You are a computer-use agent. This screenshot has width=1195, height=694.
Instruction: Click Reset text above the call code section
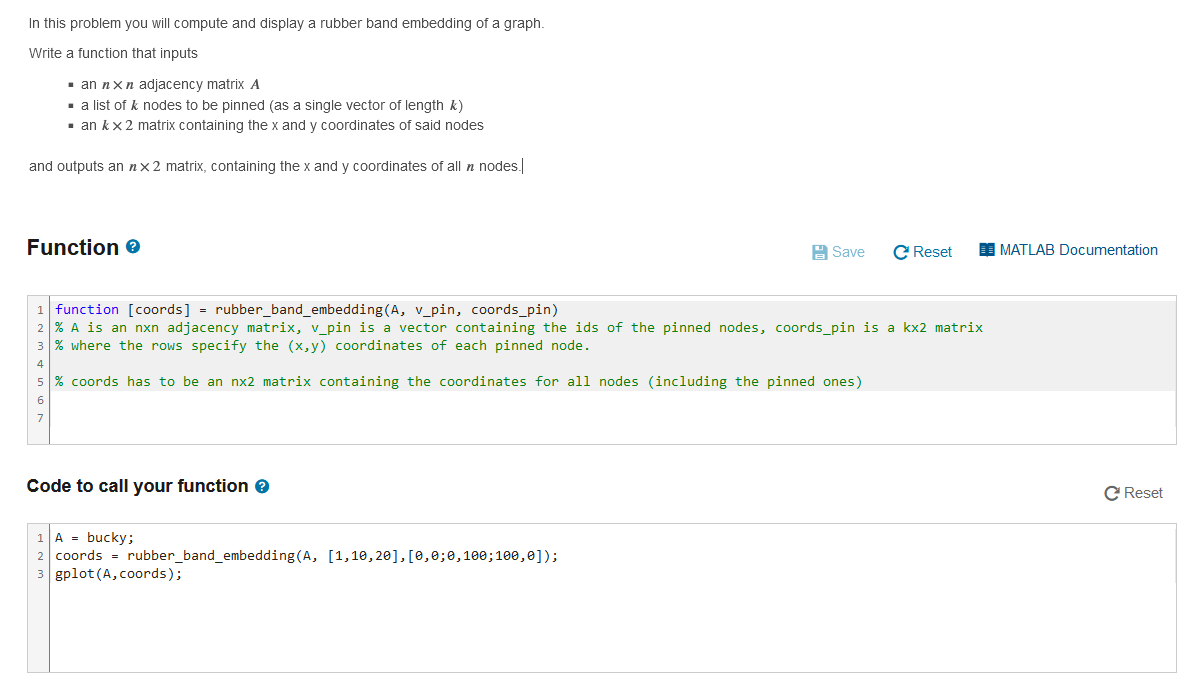1142,493
